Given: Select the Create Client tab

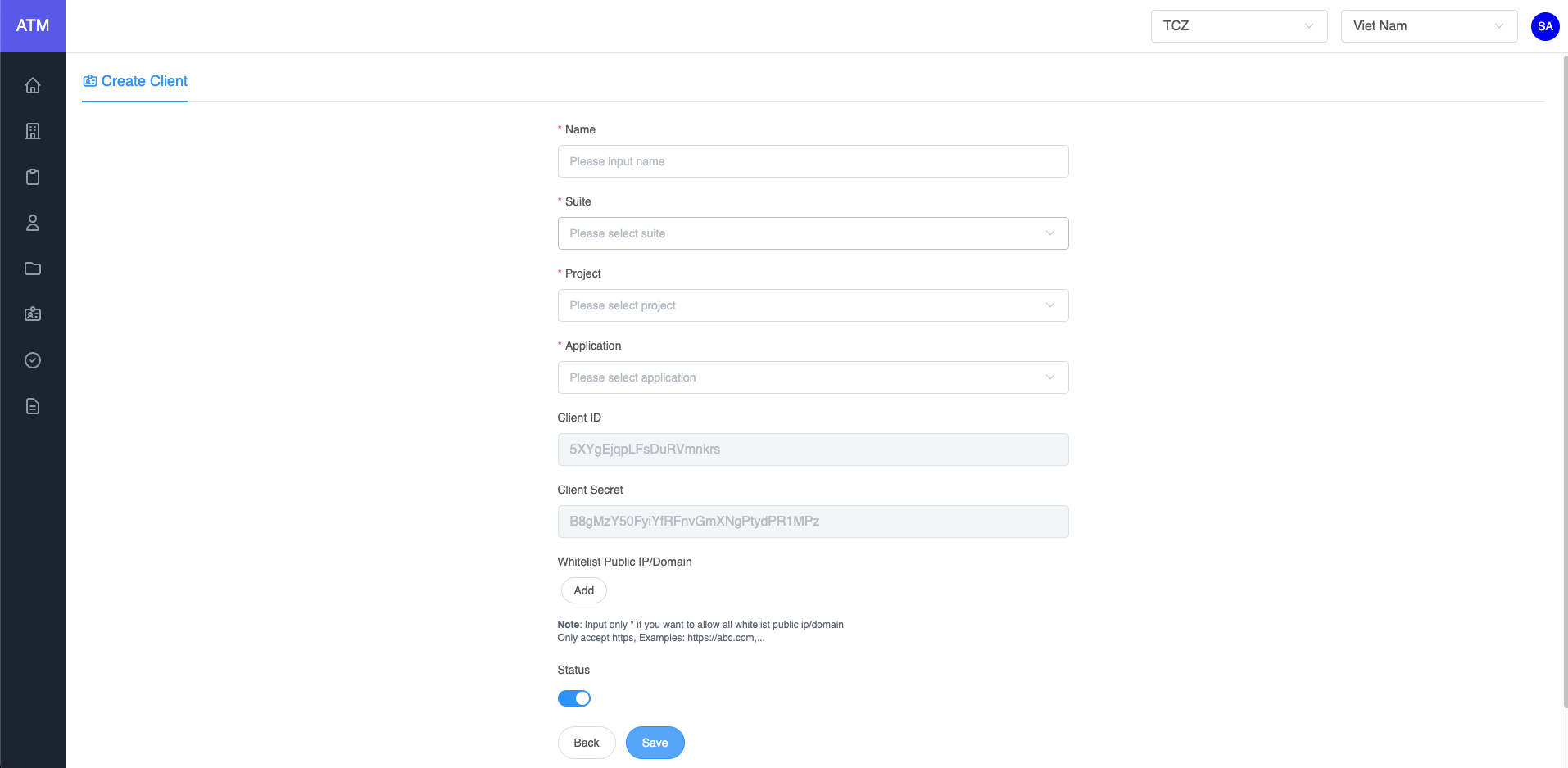Looking at the screenshot, I should [x=136, y=81].
